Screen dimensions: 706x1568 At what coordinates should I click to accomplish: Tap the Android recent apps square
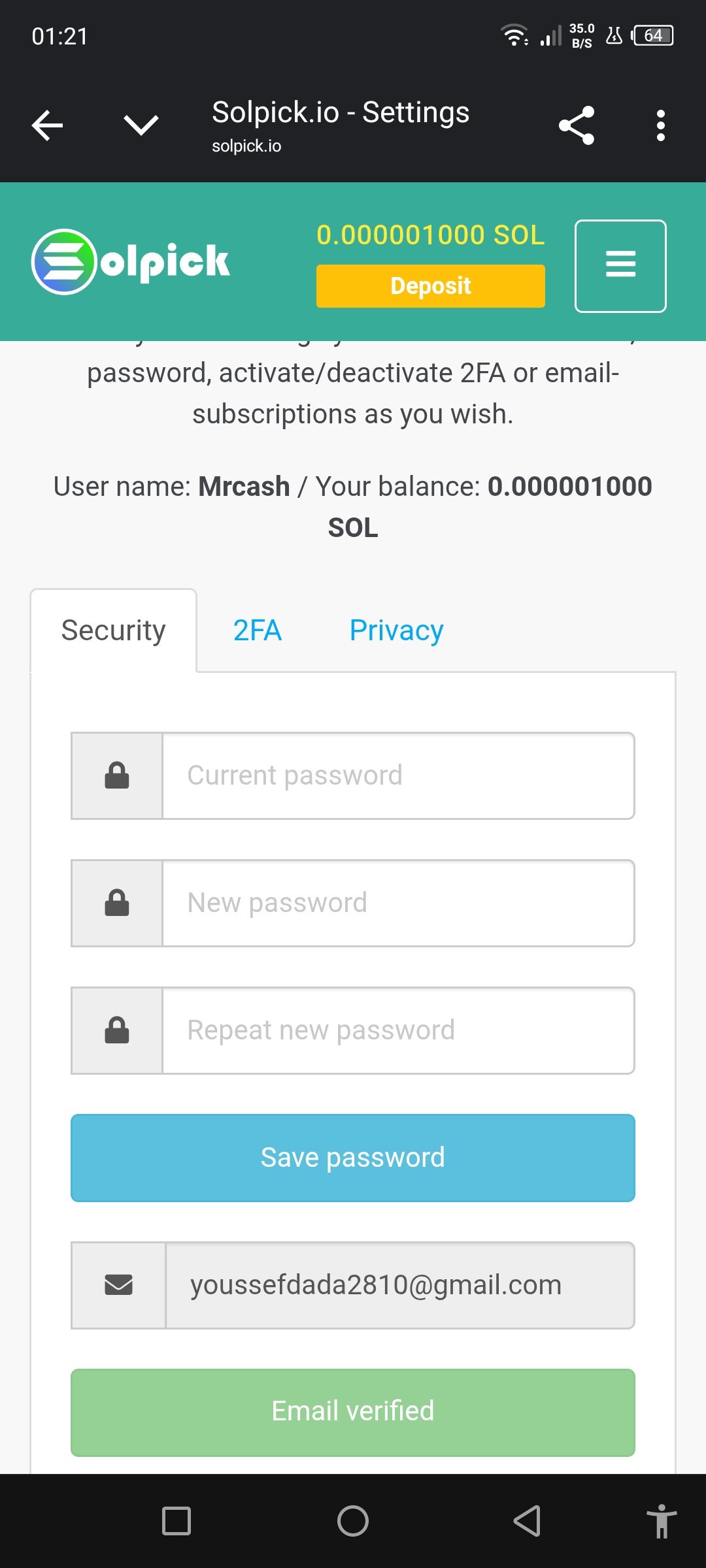point(176,1521)
